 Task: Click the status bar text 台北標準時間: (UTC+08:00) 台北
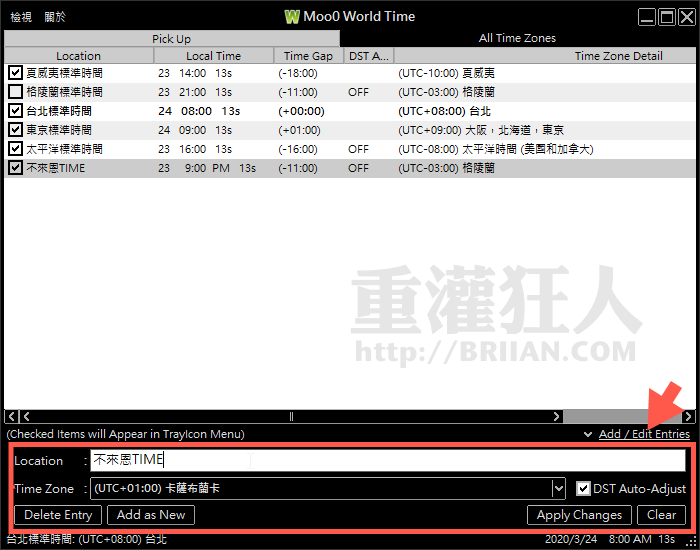click(87, 539)
